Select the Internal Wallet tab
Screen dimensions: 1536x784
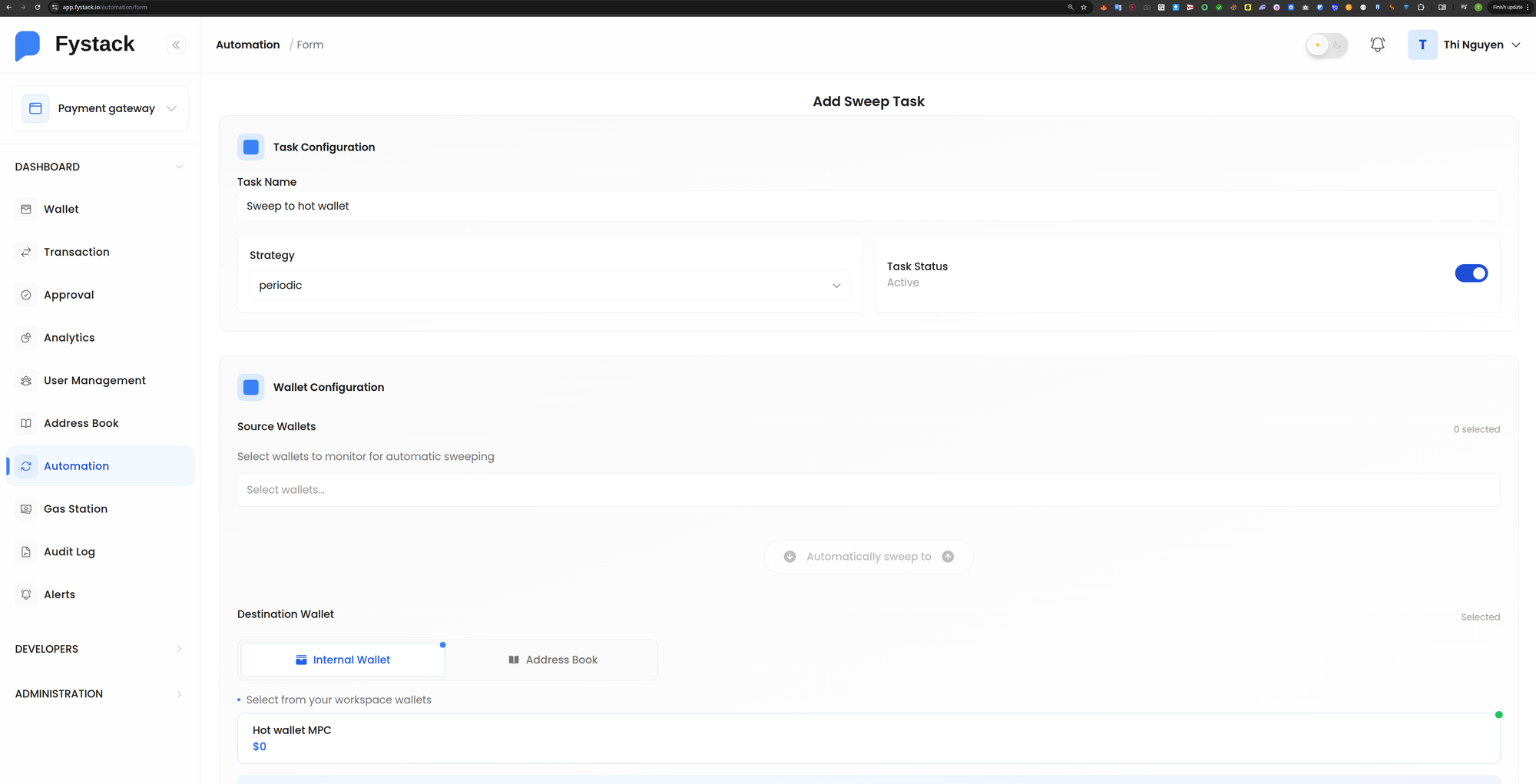coord(343,660)
